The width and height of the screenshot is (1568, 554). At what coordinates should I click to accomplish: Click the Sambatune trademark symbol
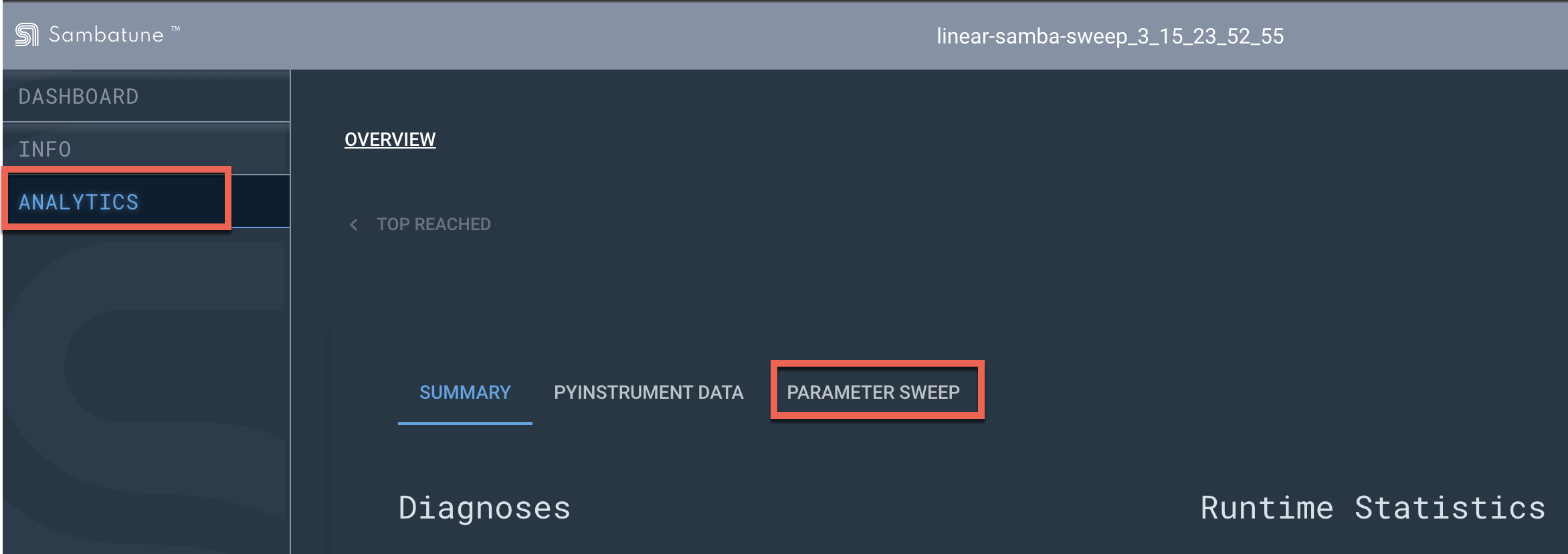click(x=175, y=28)
